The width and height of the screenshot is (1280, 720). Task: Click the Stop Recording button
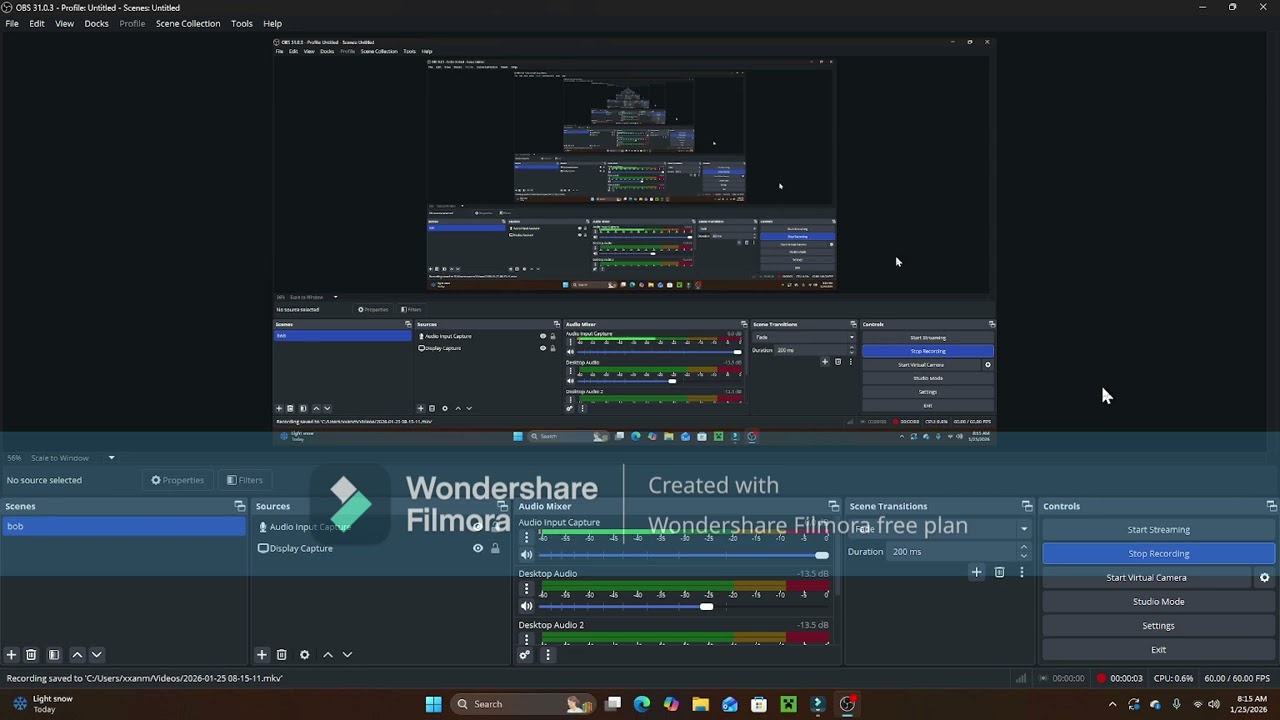1159,554
